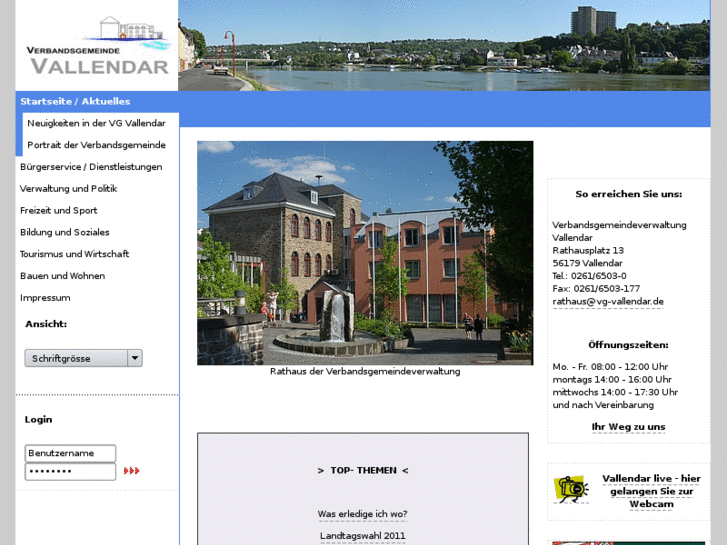727x545 pixels.
Task: Click the Benutzername input field
Action: tap(70, 454)
